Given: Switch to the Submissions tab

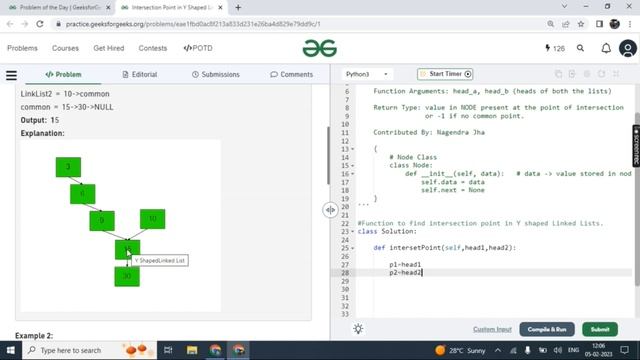Looking at the screenshot, I should (x=216, y=74).
